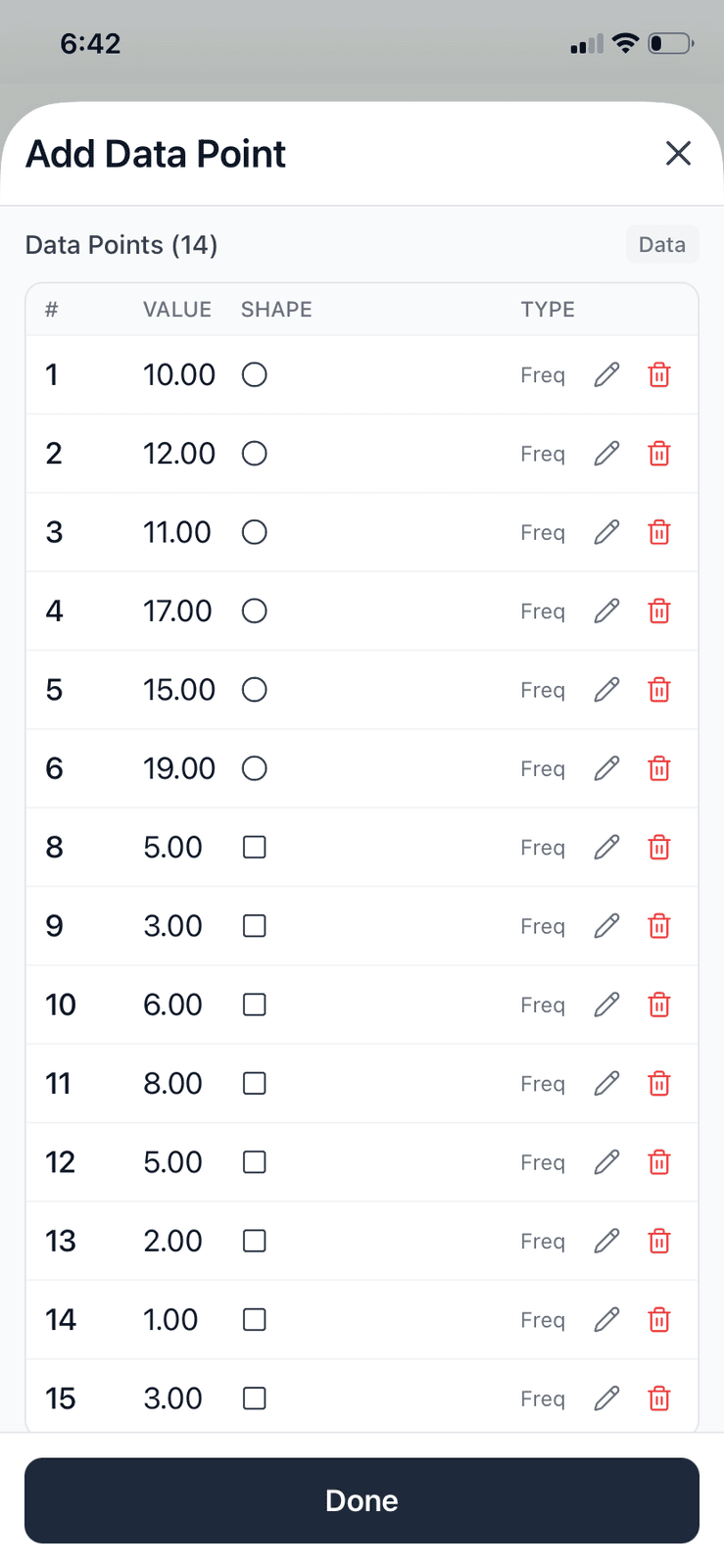Remove data point 6 valued 19.00

coord(659,768)
